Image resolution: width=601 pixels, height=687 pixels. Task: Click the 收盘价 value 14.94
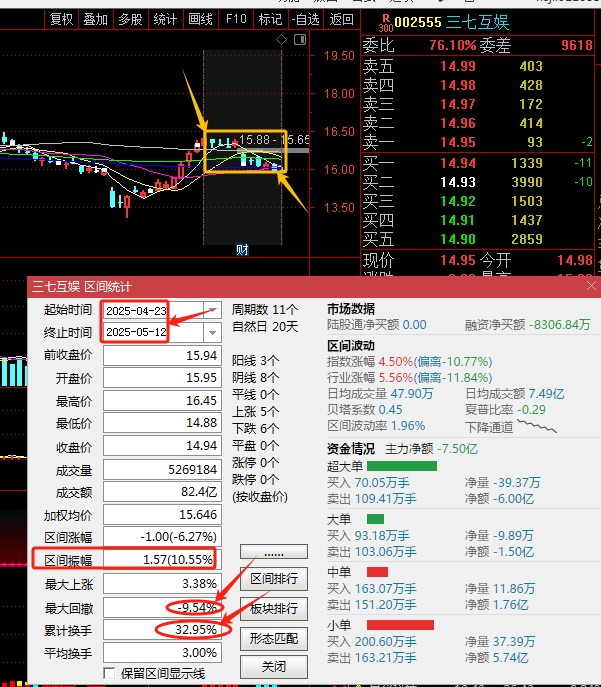pyautogui.click(x=163, y=446)
